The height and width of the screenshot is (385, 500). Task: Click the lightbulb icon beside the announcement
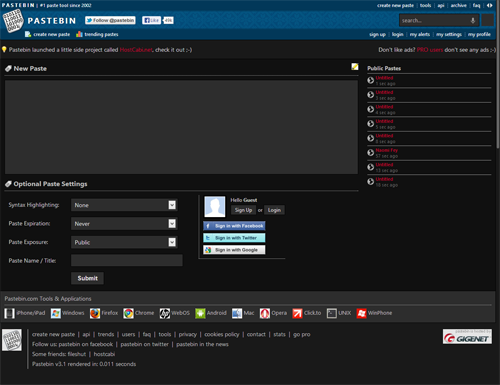(4, 50)
